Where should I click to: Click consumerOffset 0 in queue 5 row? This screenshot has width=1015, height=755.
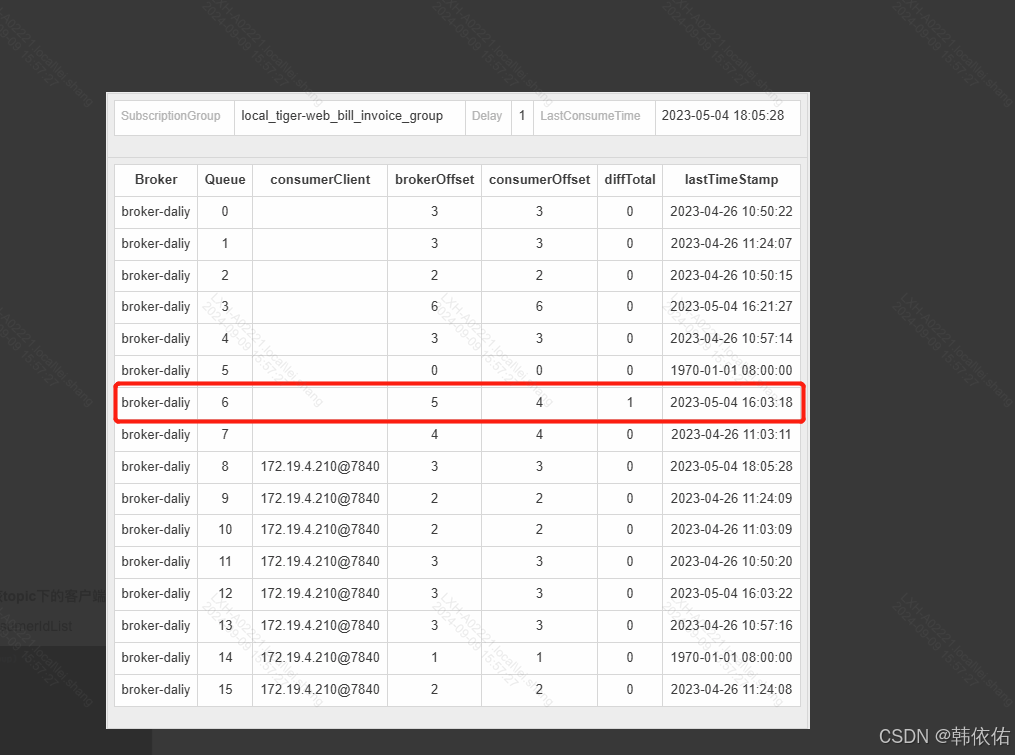[x=539, y=370]
